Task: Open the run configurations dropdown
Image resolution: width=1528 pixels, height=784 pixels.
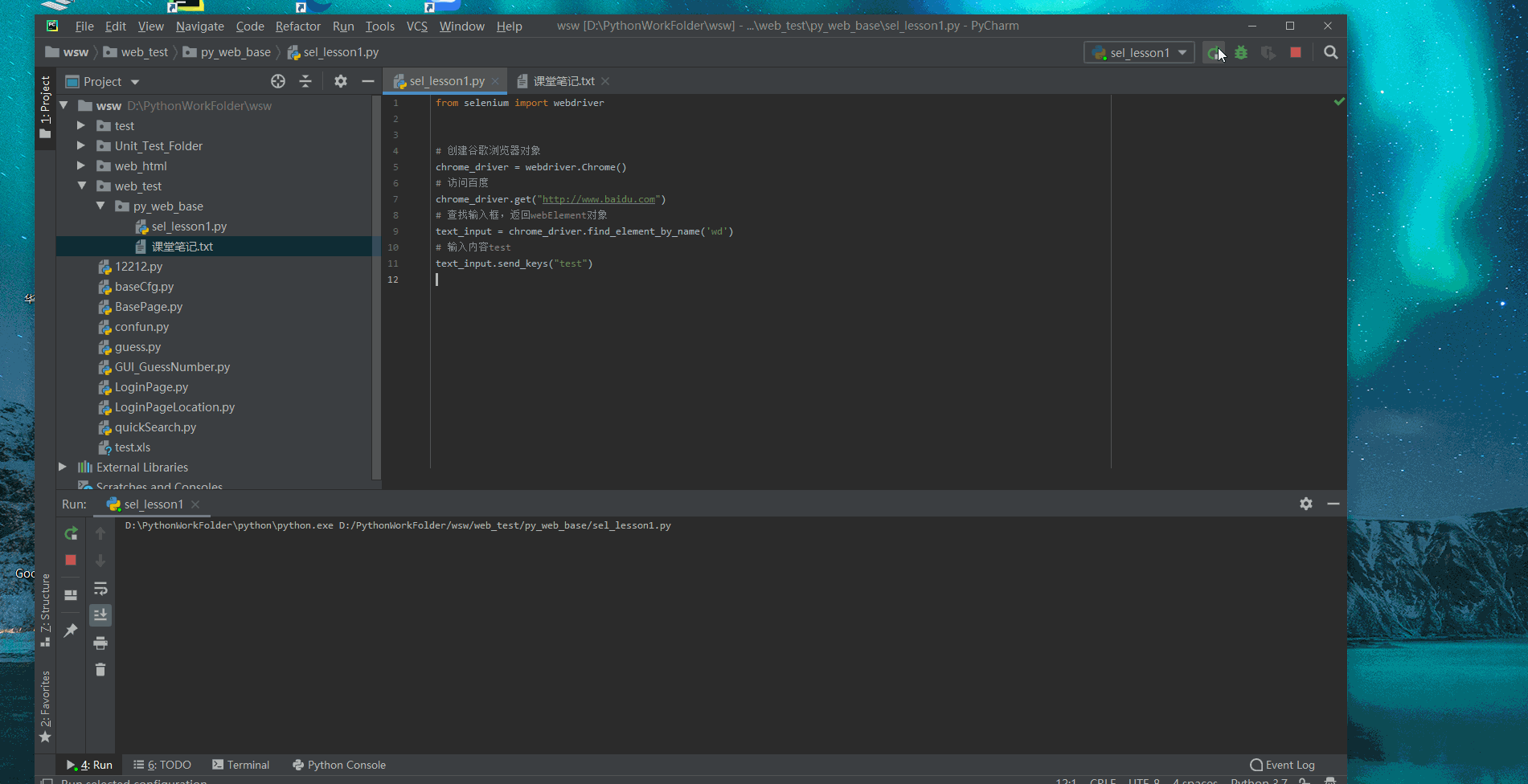Action: pos(1182,52)
